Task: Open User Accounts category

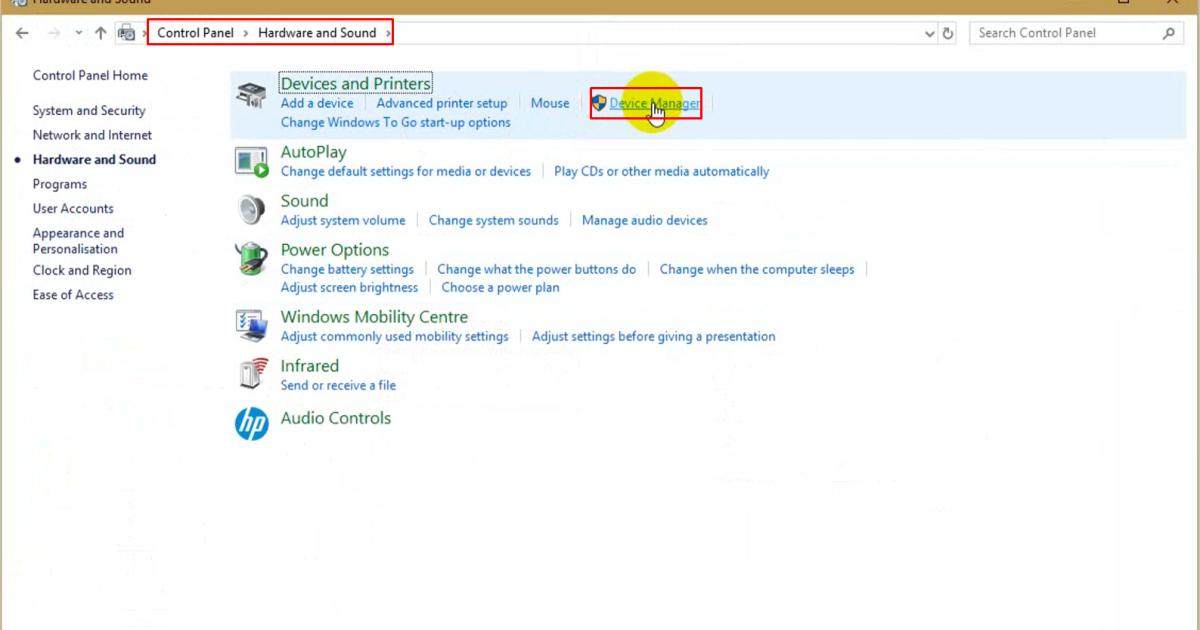Action: pyautogui.click(x=73, y=209)
